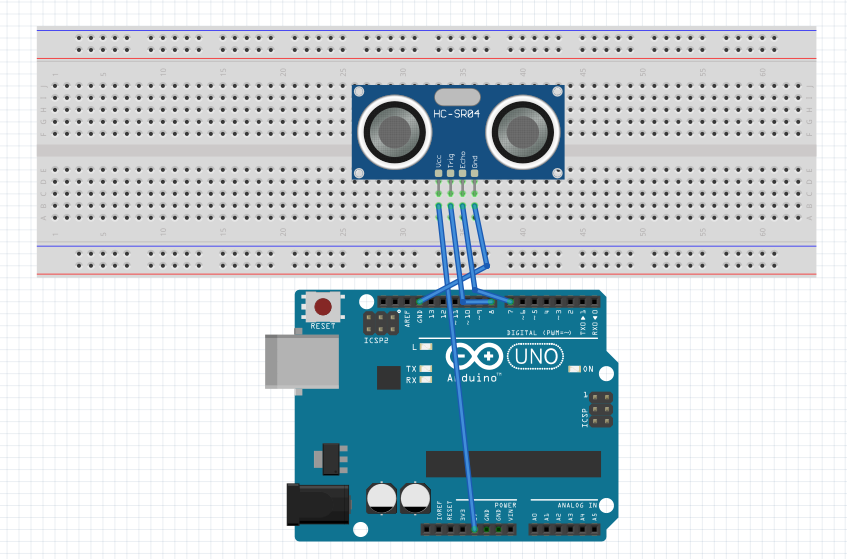Screen dimensions: 847x559
Task: Click the AREF header pin
Action: pyautogui.click(x=407, y=302)
